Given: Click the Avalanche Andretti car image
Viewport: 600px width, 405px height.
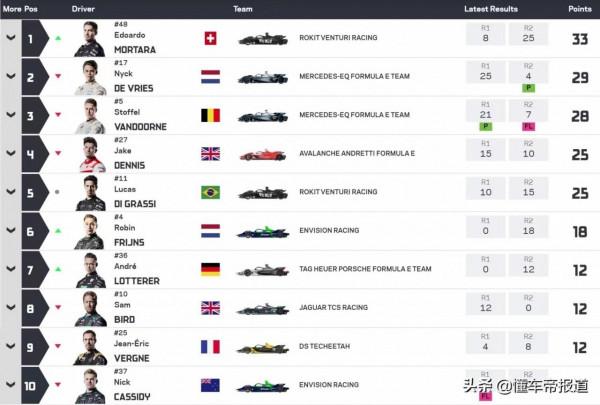Looking at the screenshot, I should pos(263,154).
